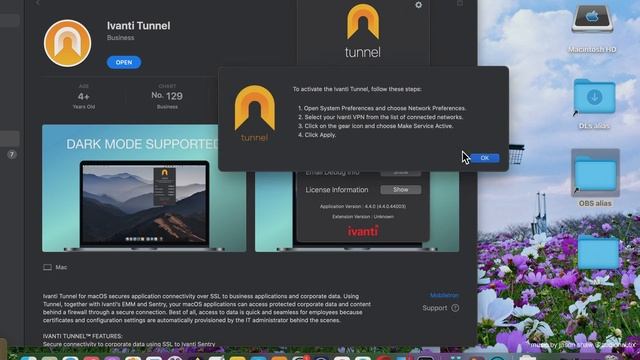The image size is (640, 360).
Task: Click the Mobileiron developer link
Action: 444,295
